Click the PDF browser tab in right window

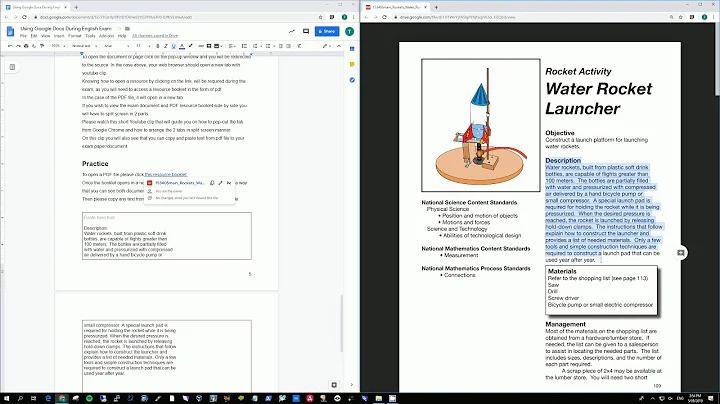[396, 7]
